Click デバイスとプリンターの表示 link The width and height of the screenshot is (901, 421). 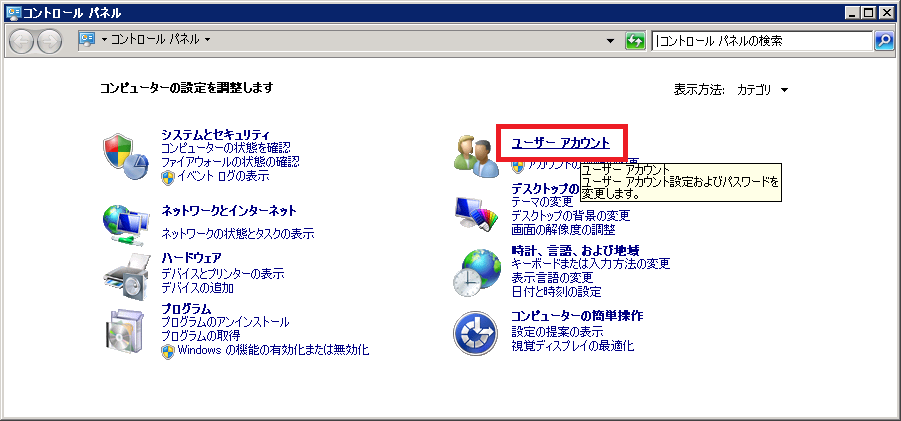click(x=222, y=274)
